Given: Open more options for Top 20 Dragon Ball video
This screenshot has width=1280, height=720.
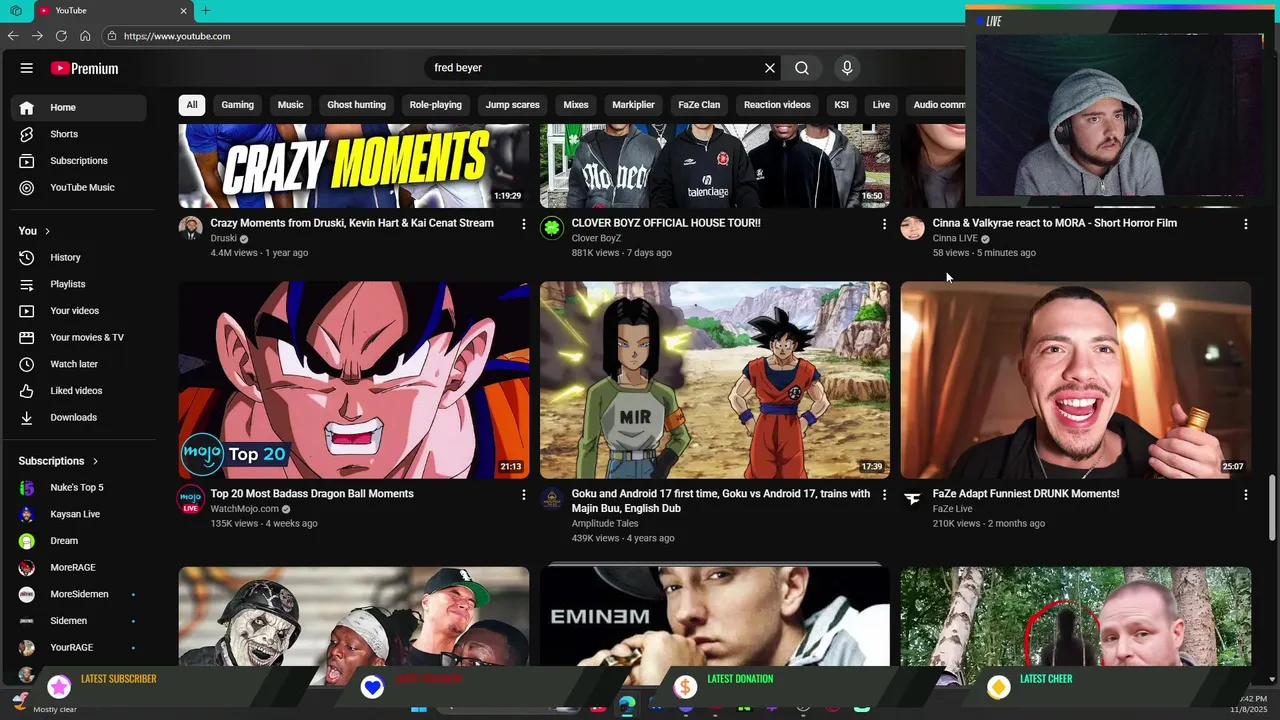Looking at the screenshot, I should click(x=523, y=495).
